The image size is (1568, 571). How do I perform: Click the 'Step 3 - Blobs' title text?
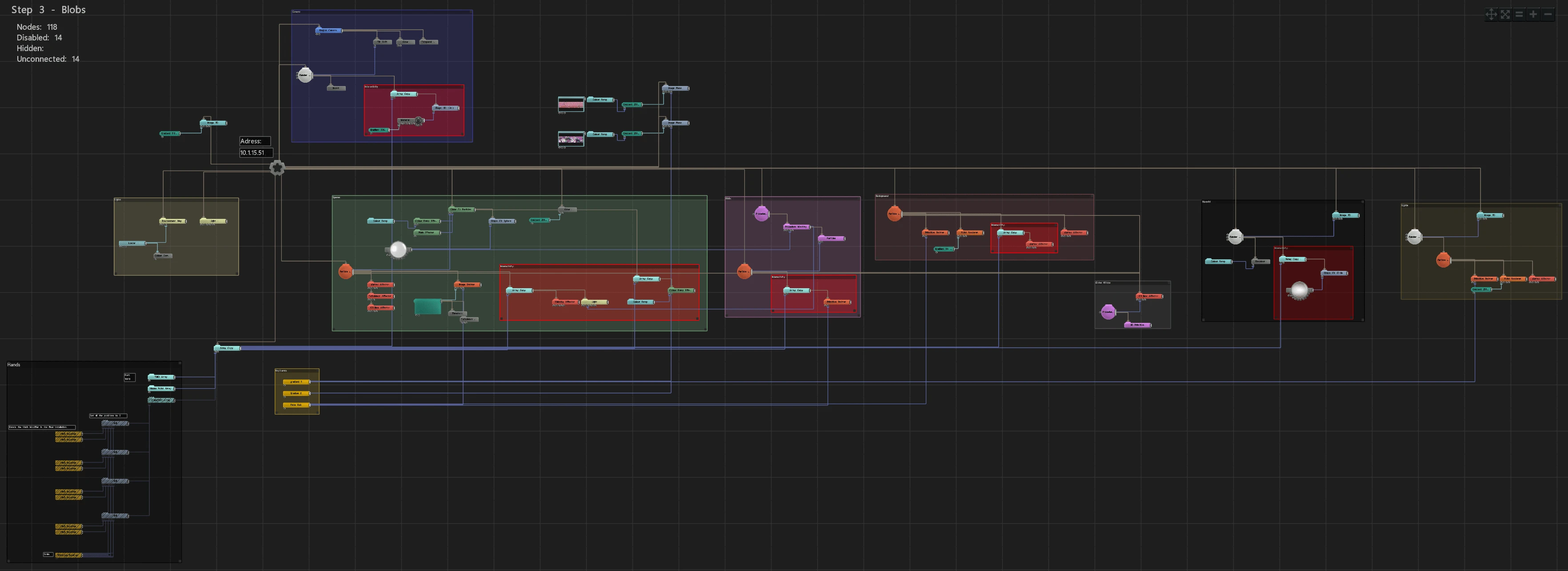point(49,10)
